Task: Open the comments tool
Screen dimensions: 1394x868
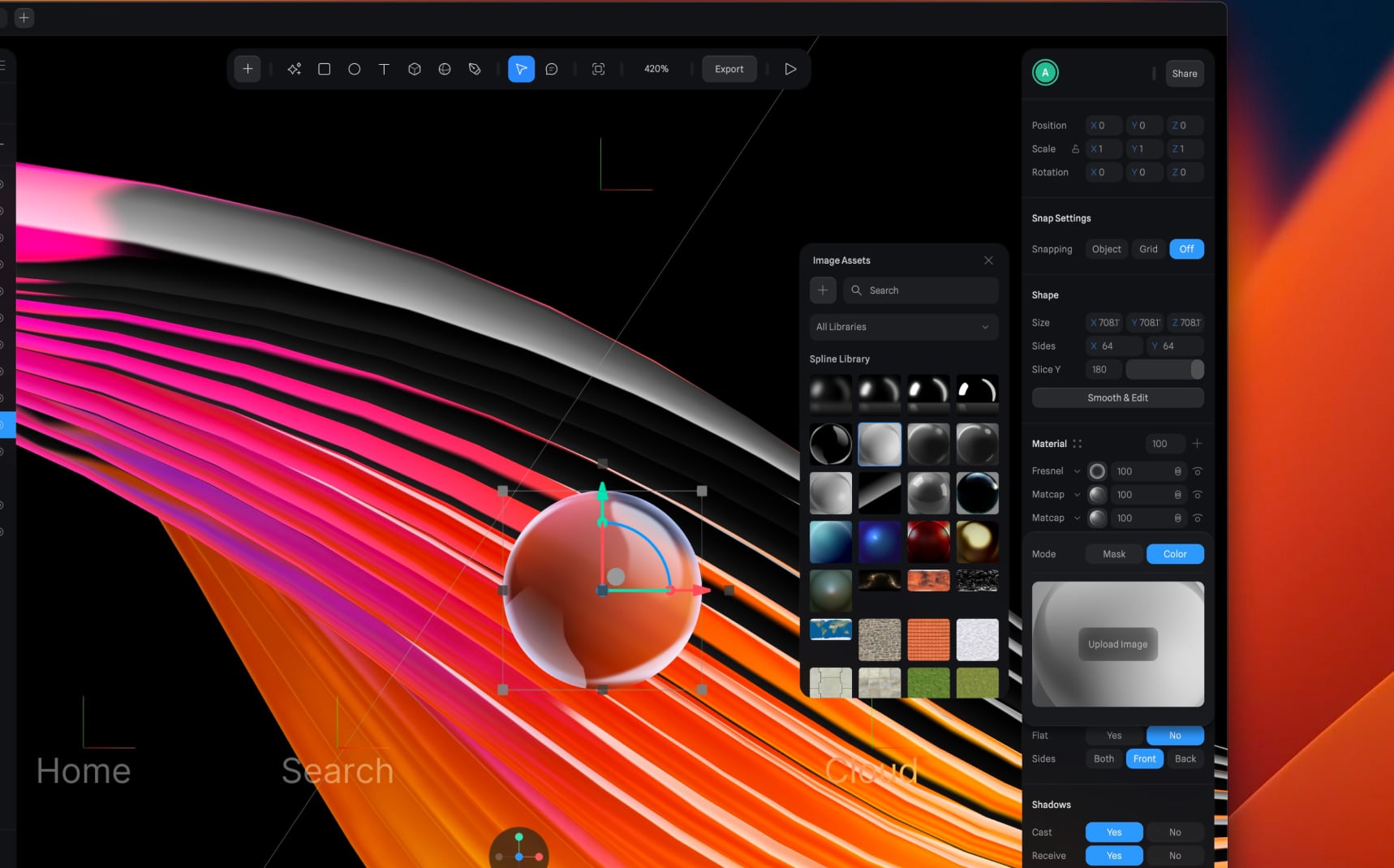Action: (552, 69)
